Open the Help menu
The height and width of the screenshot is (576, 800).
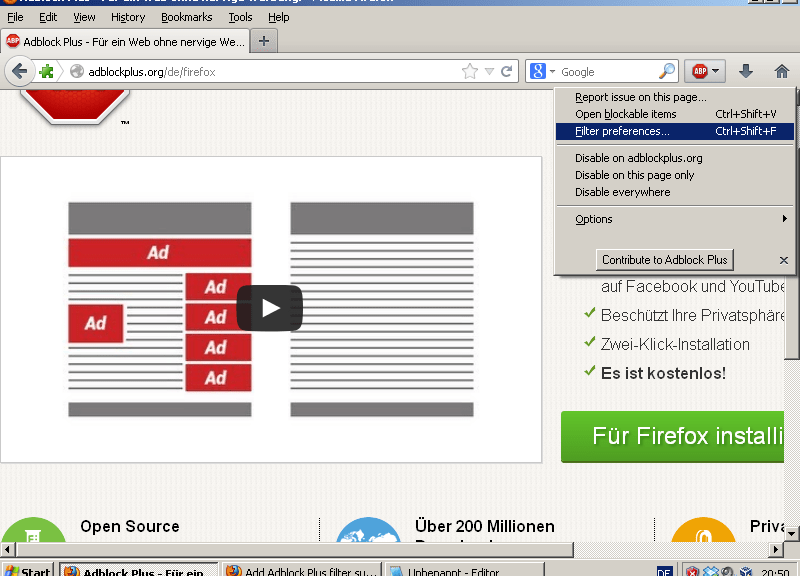(x=279, y=17)
